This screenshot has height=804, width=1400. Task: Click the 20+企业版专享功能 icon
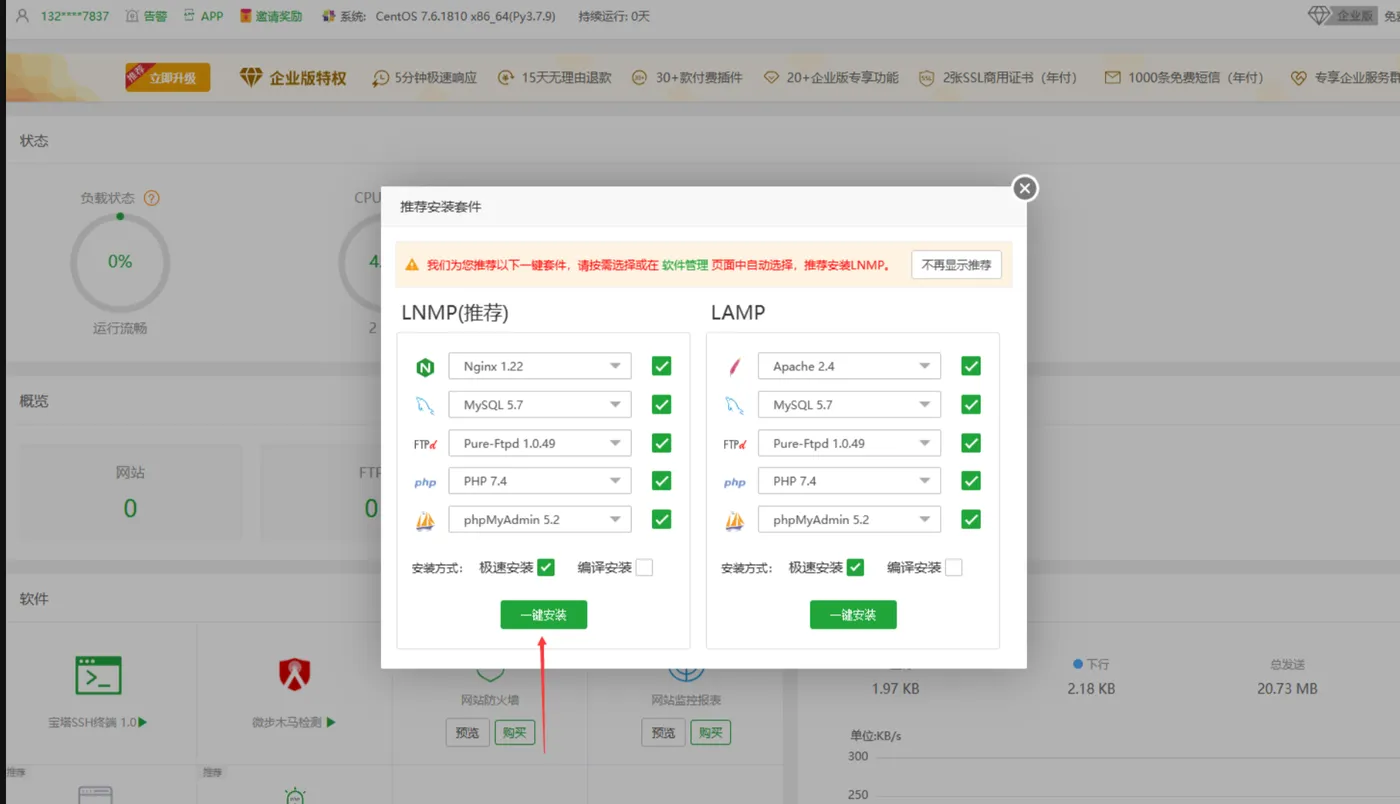(771, 78)
